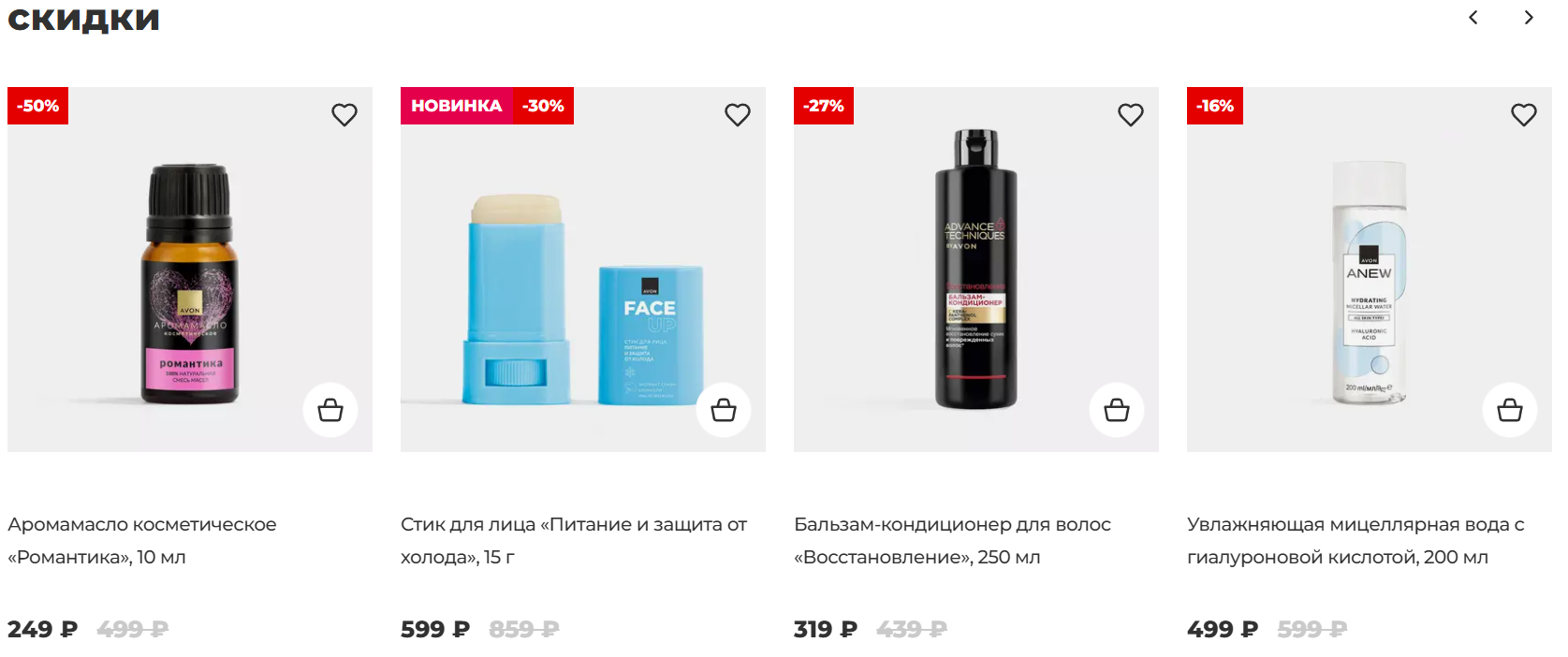Add Face Up stick to basket

[724, 410]
